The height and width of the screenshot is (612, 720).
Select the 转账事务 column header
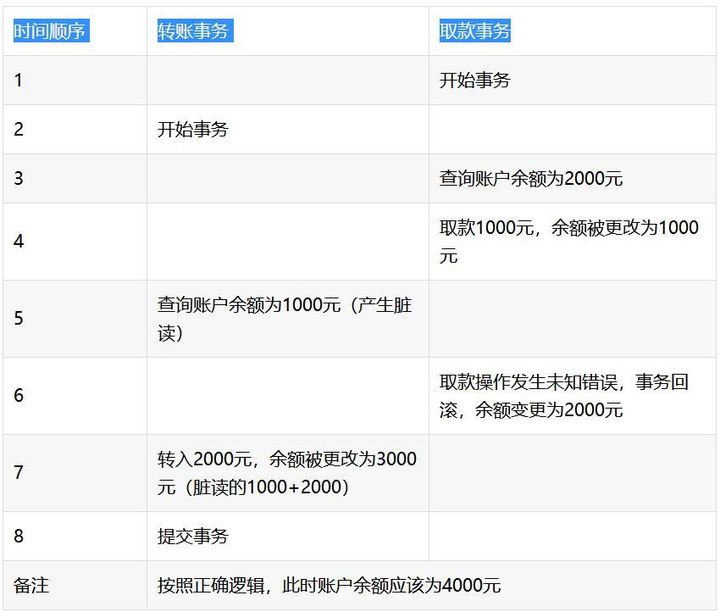click(x=193, y=31)
